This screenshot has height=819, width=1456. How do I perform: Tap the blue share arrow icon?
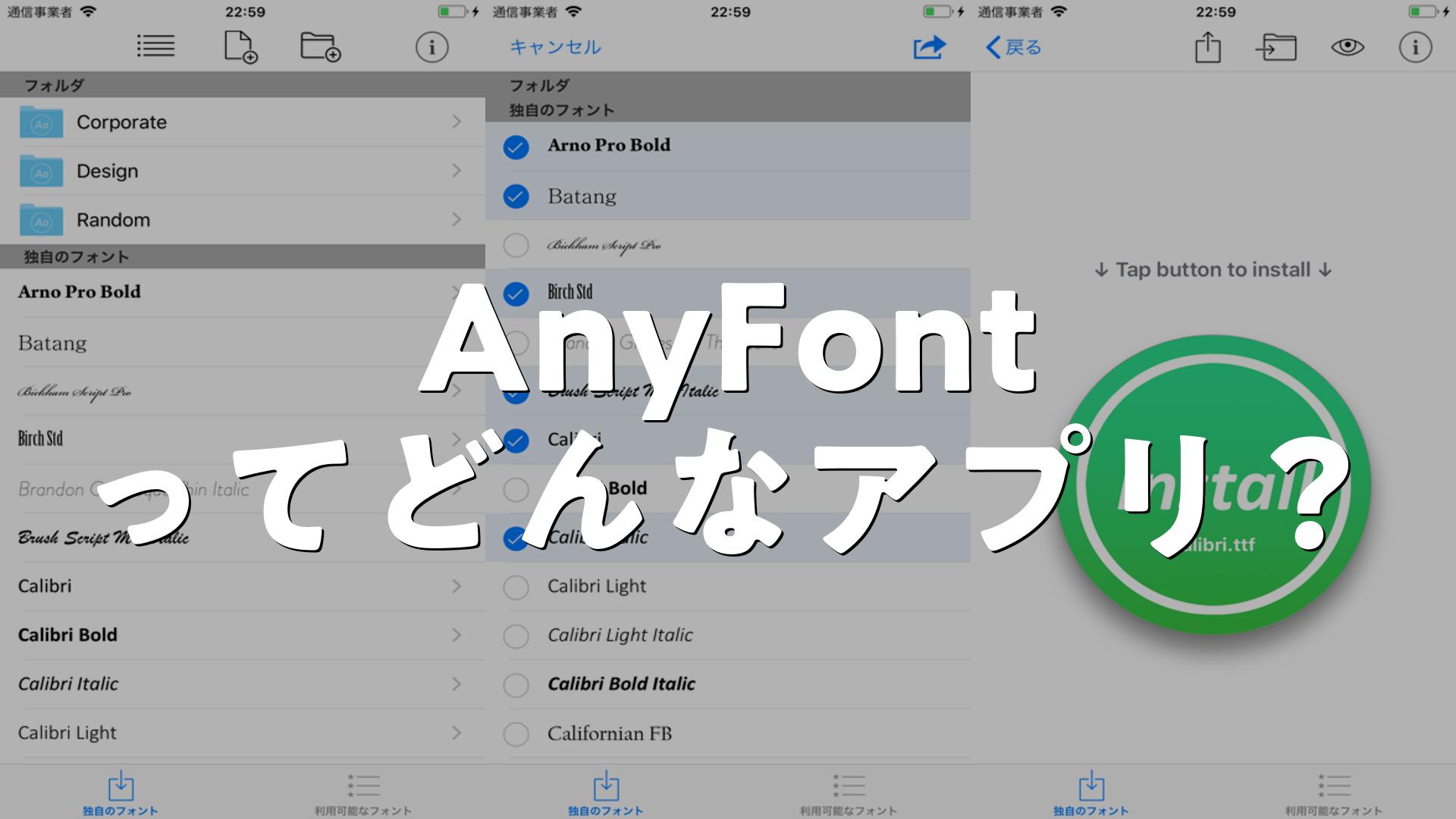929,48
